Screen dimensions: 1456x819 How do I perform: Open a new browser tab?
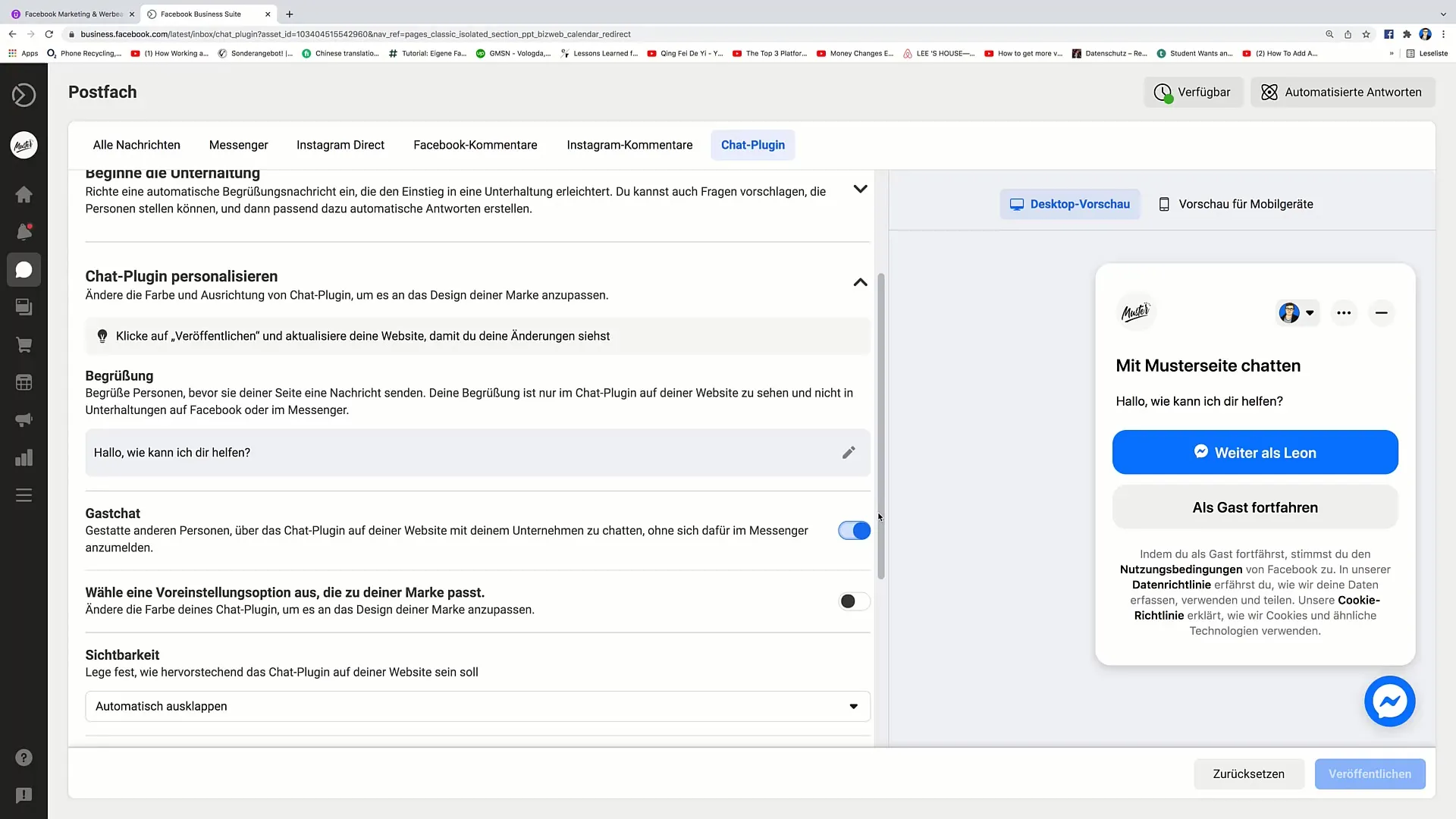[289, 14]
